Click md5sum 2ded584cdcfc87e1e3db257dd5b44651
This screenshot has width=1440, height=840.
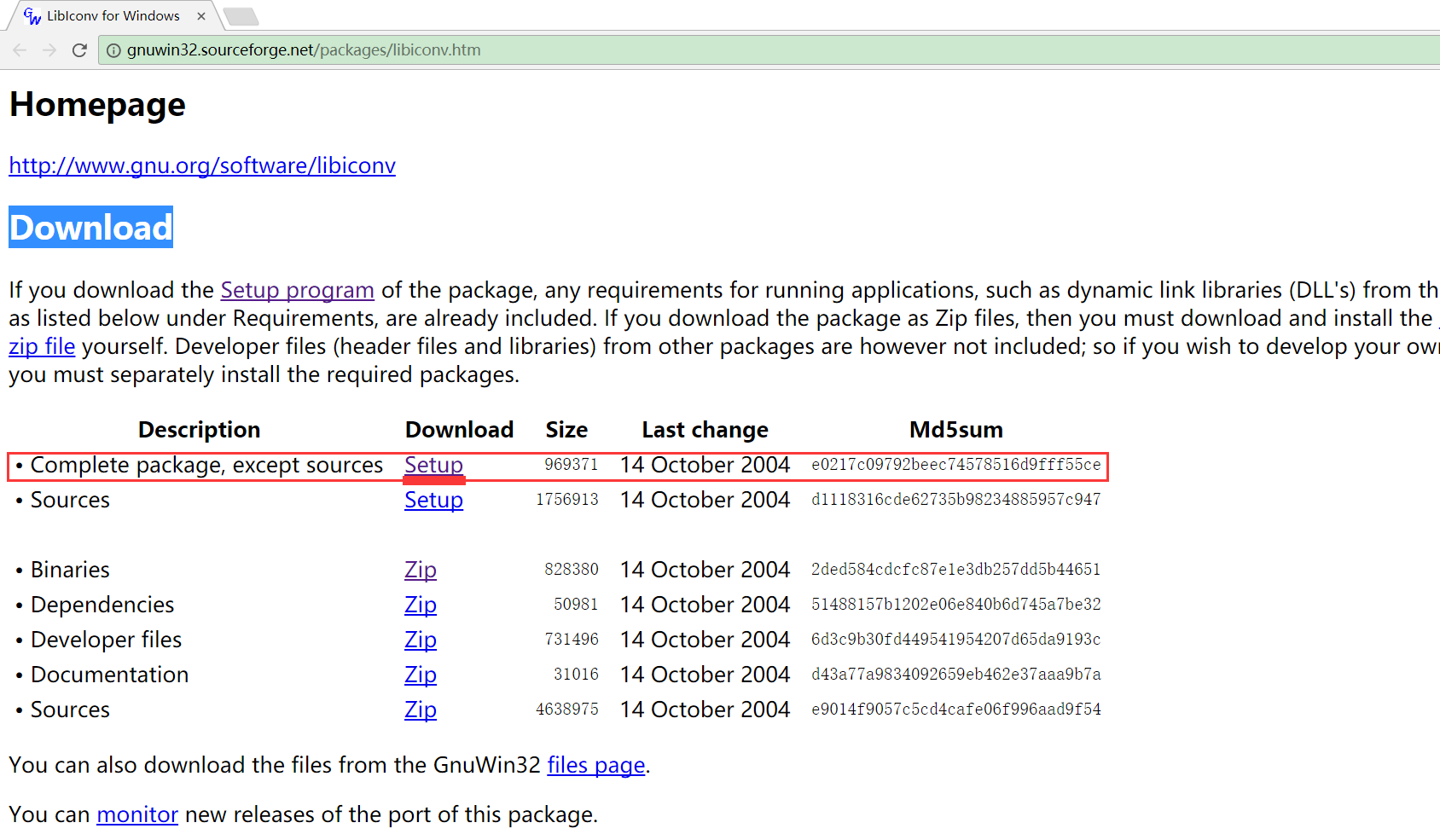point(956,570)
